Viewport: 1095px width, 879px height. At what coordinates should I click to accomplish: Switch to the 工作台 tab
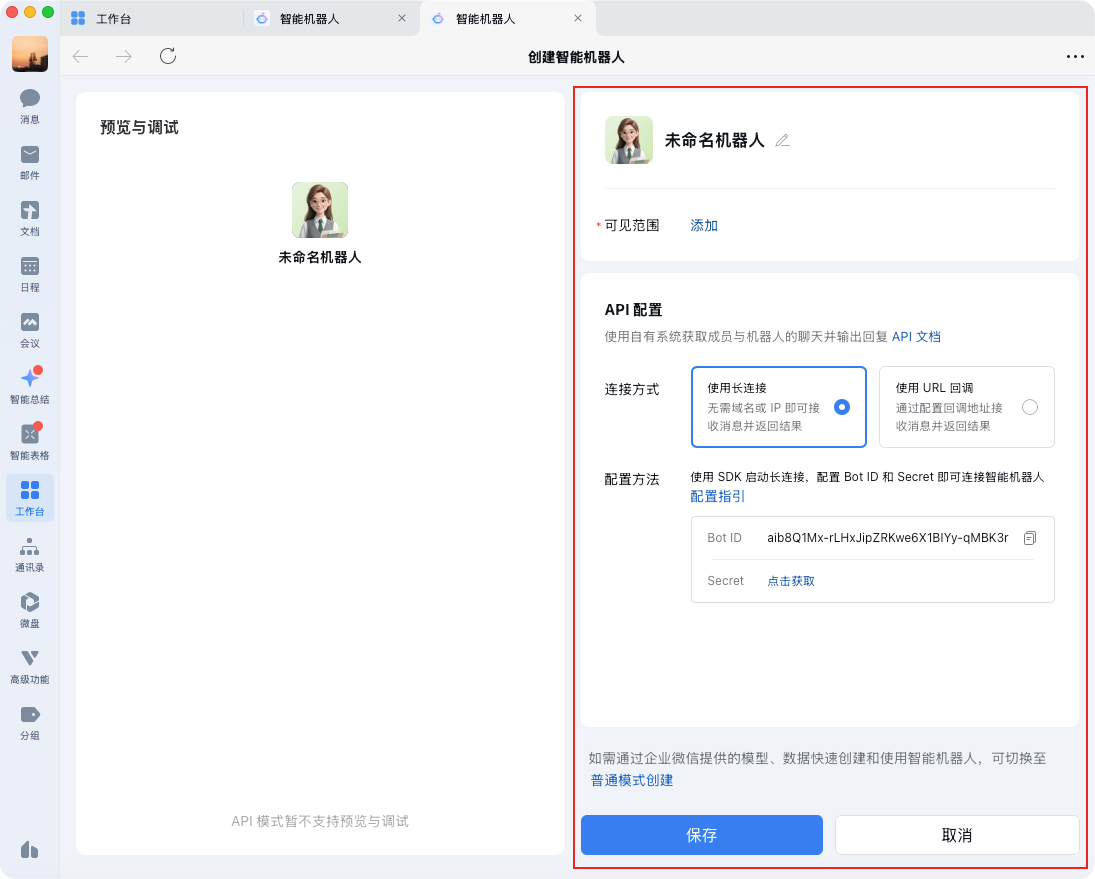click(x=150, y=18)
